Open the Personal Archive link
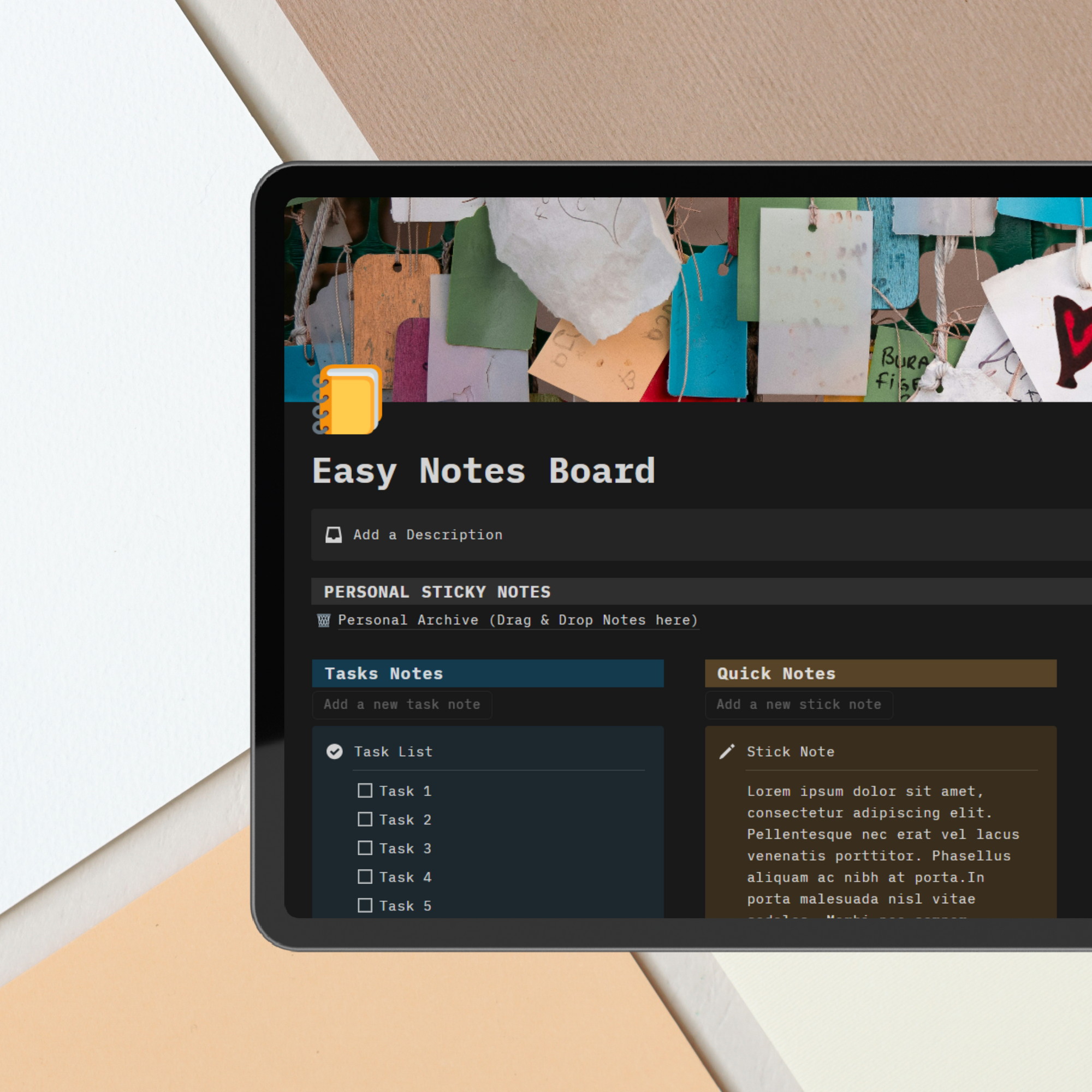The width and height of the screenshot is (1092, 1092). coord(518,621)
